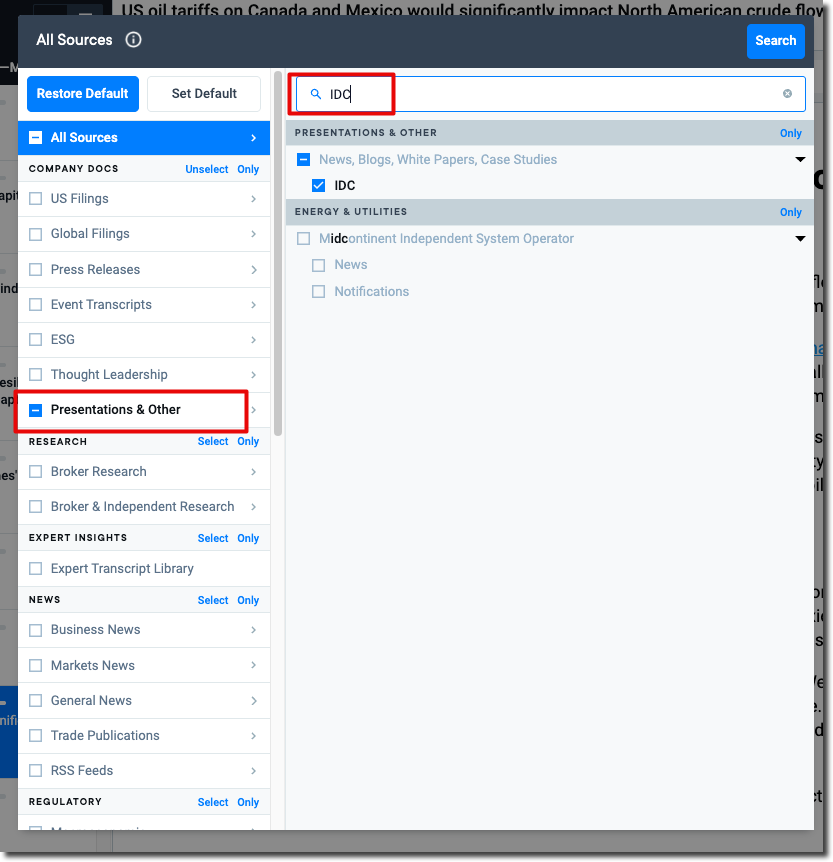Enable the ESG checkbox
This screenshot has height=862, width=833.
(36, 340)
